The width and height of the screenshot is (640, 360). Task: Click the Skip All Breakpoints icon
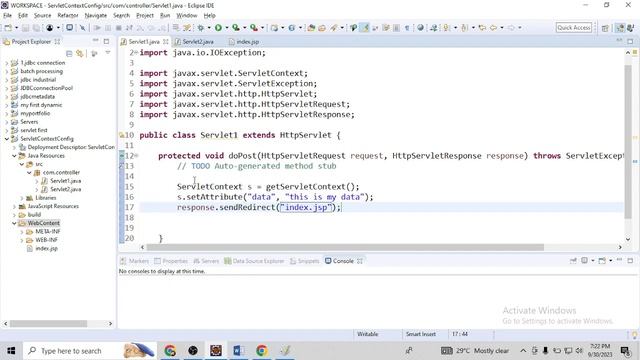click(x=82, y=28)
